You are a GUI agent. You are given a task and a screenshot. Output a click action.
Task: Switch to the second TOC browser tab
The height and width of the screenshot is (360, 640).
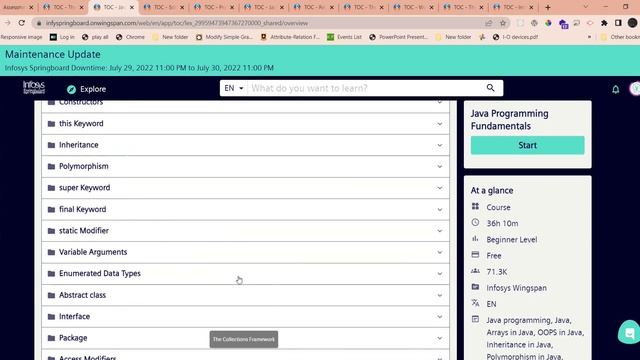pyautogui.click(x=113, y=7)
